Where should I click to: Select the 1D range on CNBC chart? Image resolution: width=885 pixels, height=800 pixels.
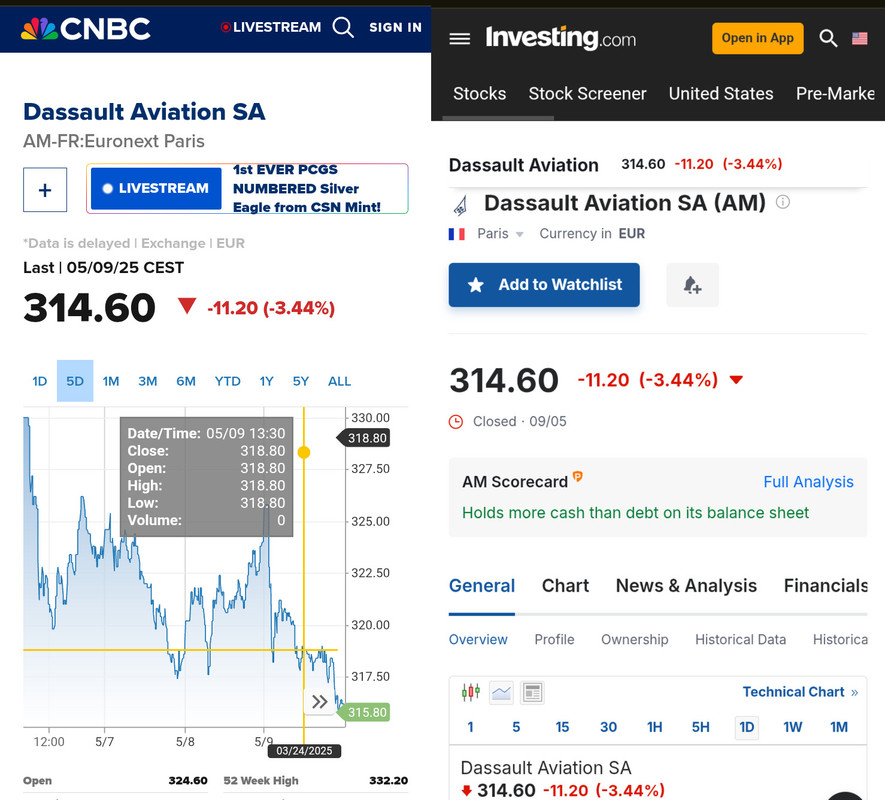pos(40,381)
